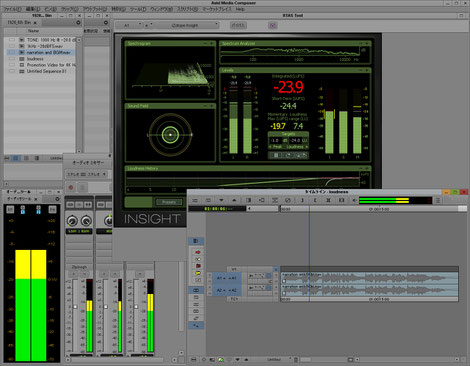Open the insert slot 'a' dropdown
The width and height of the screenshot is (470, 366).
pos(149,25)
